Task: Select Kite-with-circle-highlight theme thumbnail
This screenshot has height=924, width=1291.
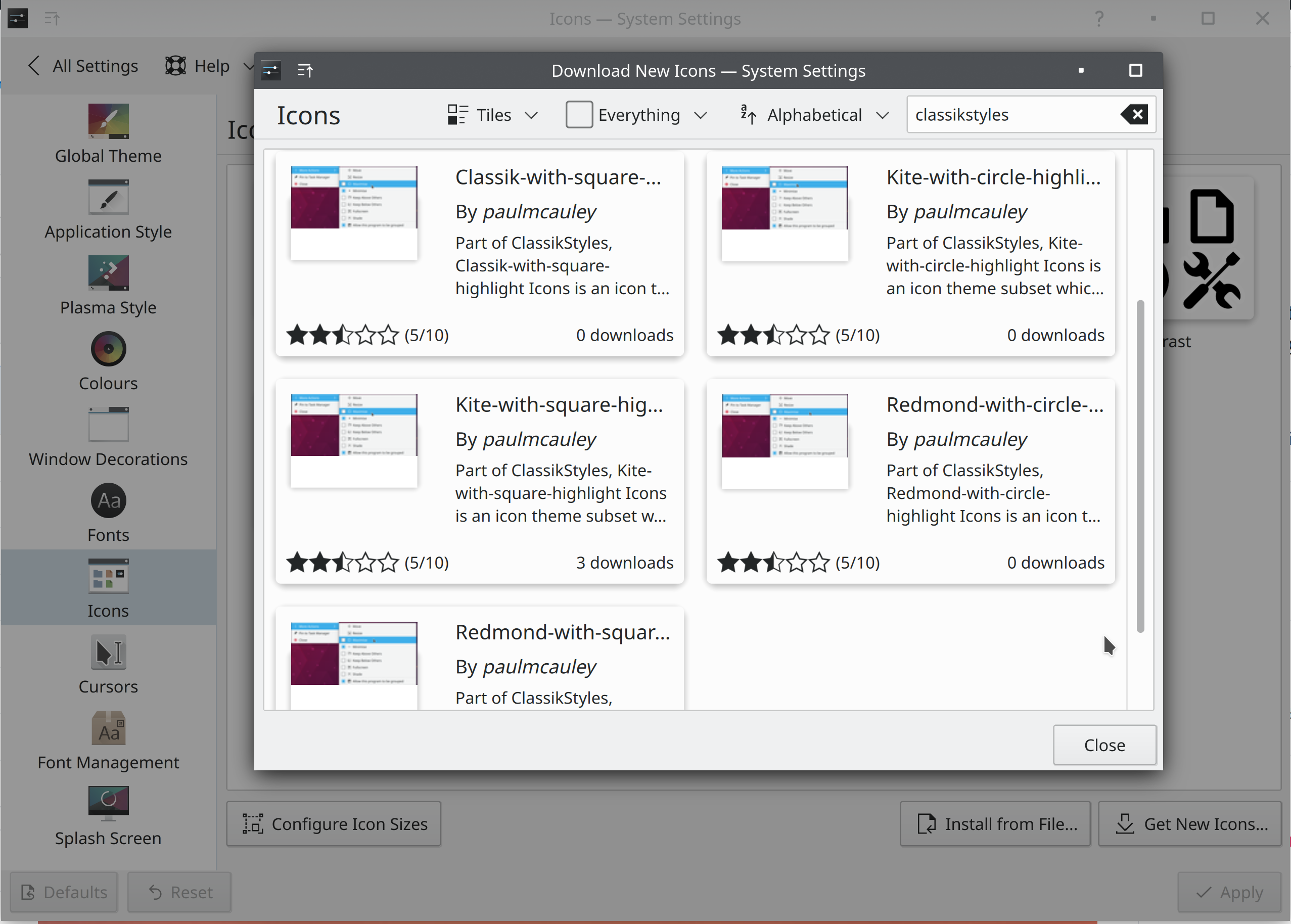Action: click(x=785, y=211)
